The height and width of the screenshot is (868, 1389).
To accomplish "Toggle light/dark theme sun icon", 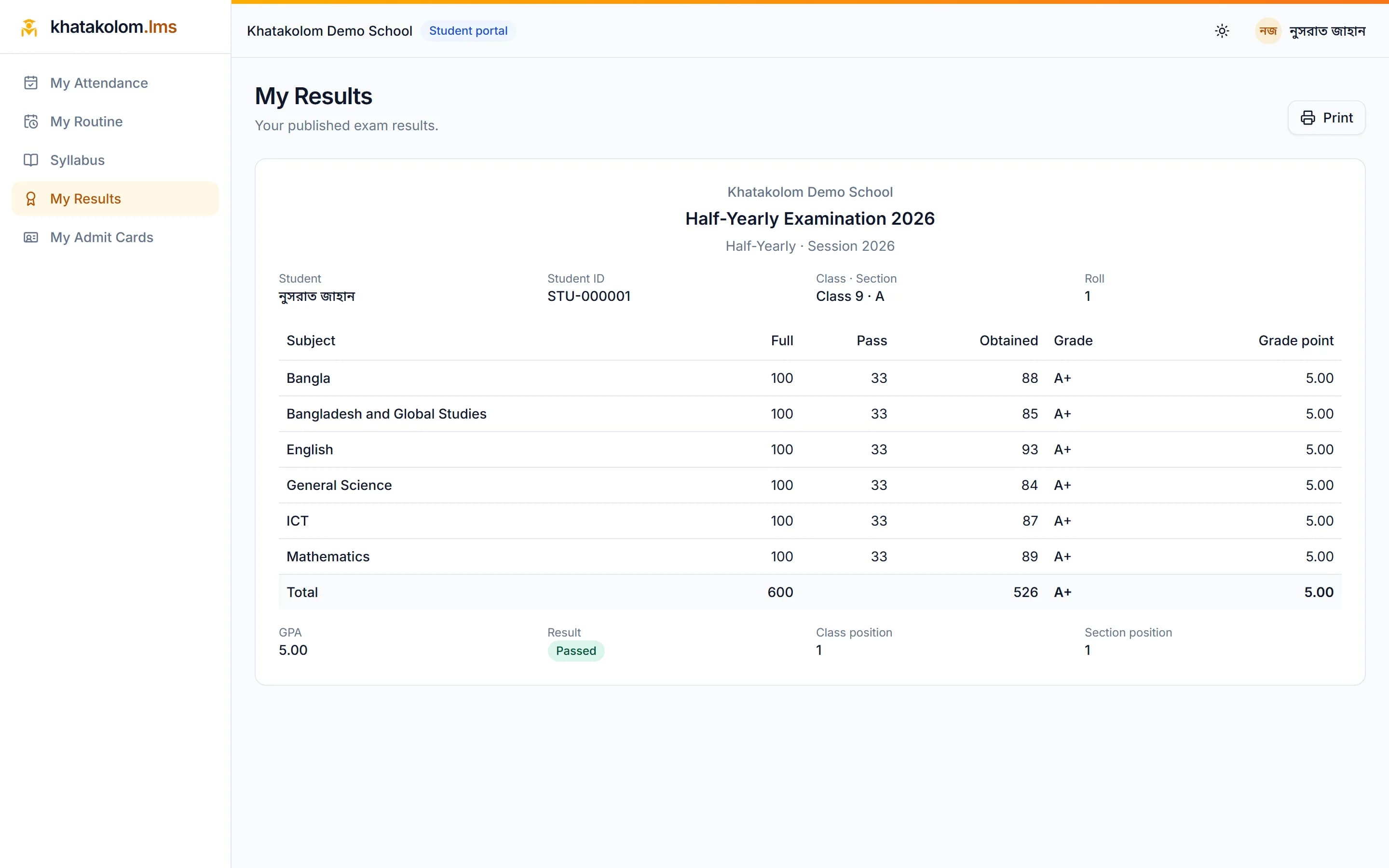I will point(1222,31).
